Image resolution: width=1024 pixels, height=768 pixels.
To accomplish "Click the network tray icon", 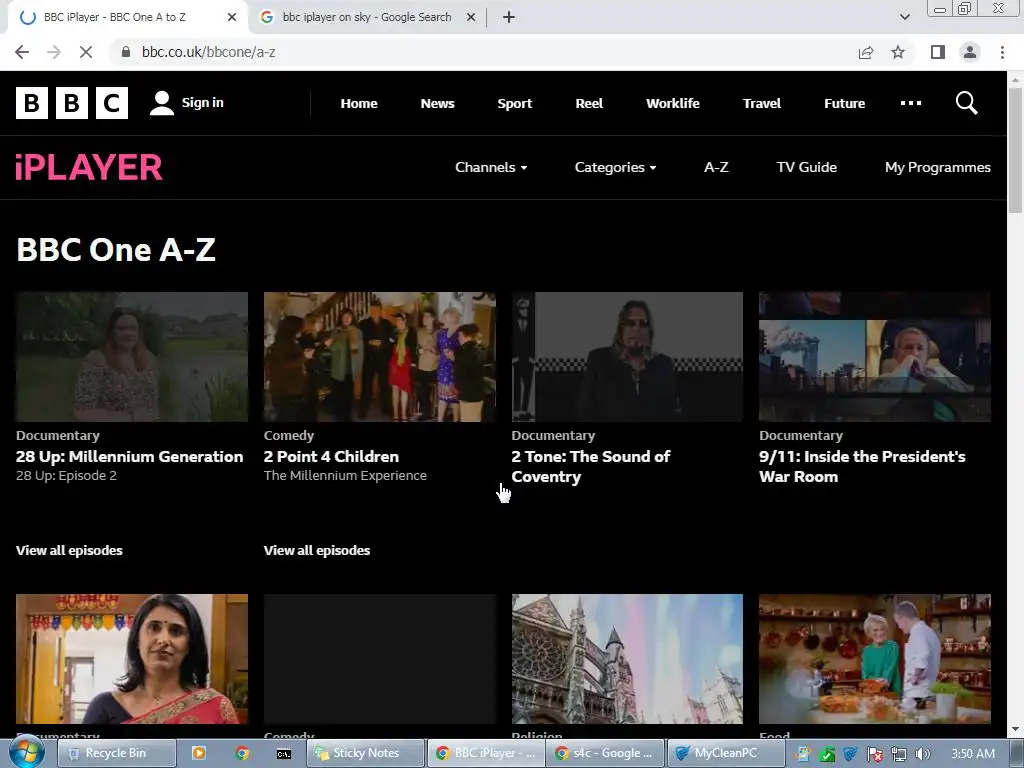I will [x=899, y=754].
